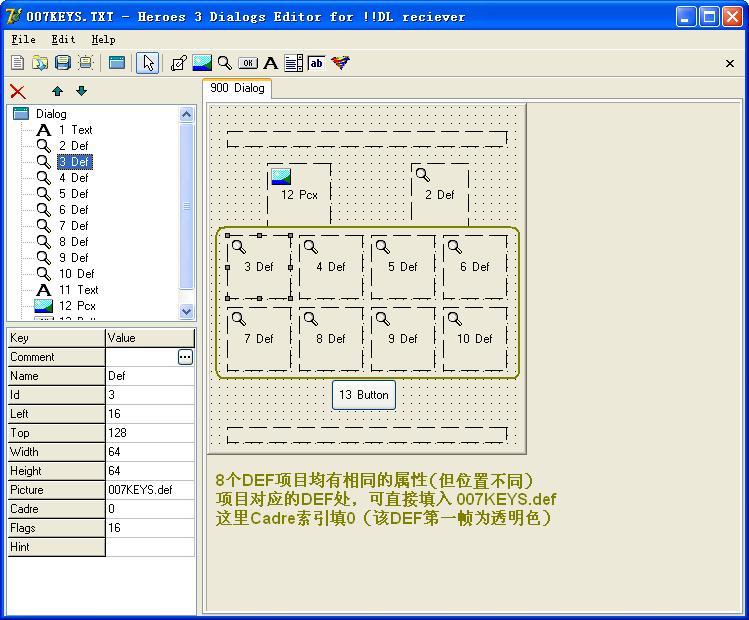This screenshot has width=749, height=620.
Task: Click the Picture value '007KEYS.def'
Action: (x=150, y=490)
